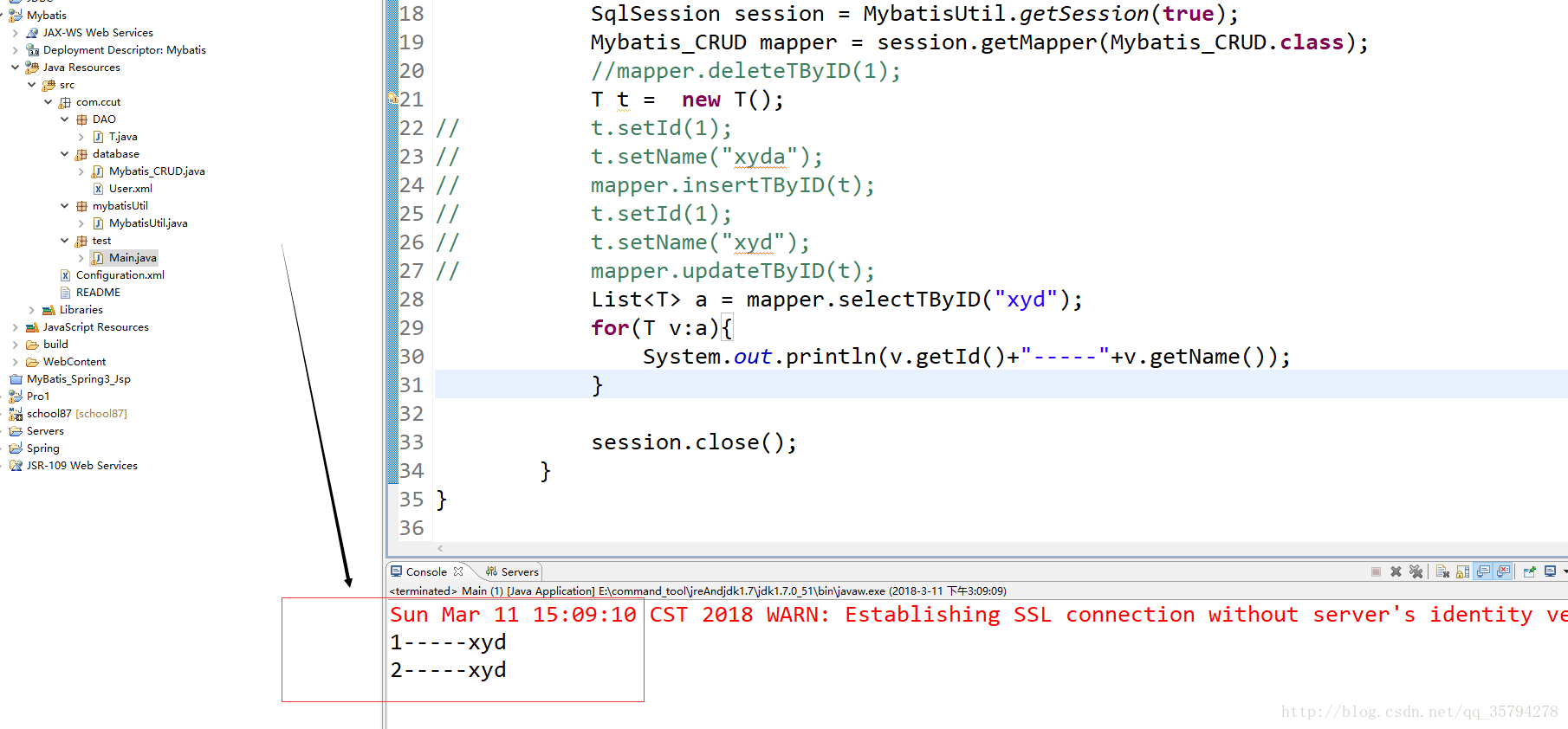Expand the T.java file node
This screenshot has width=1568, height=729.
pos(81,137)
